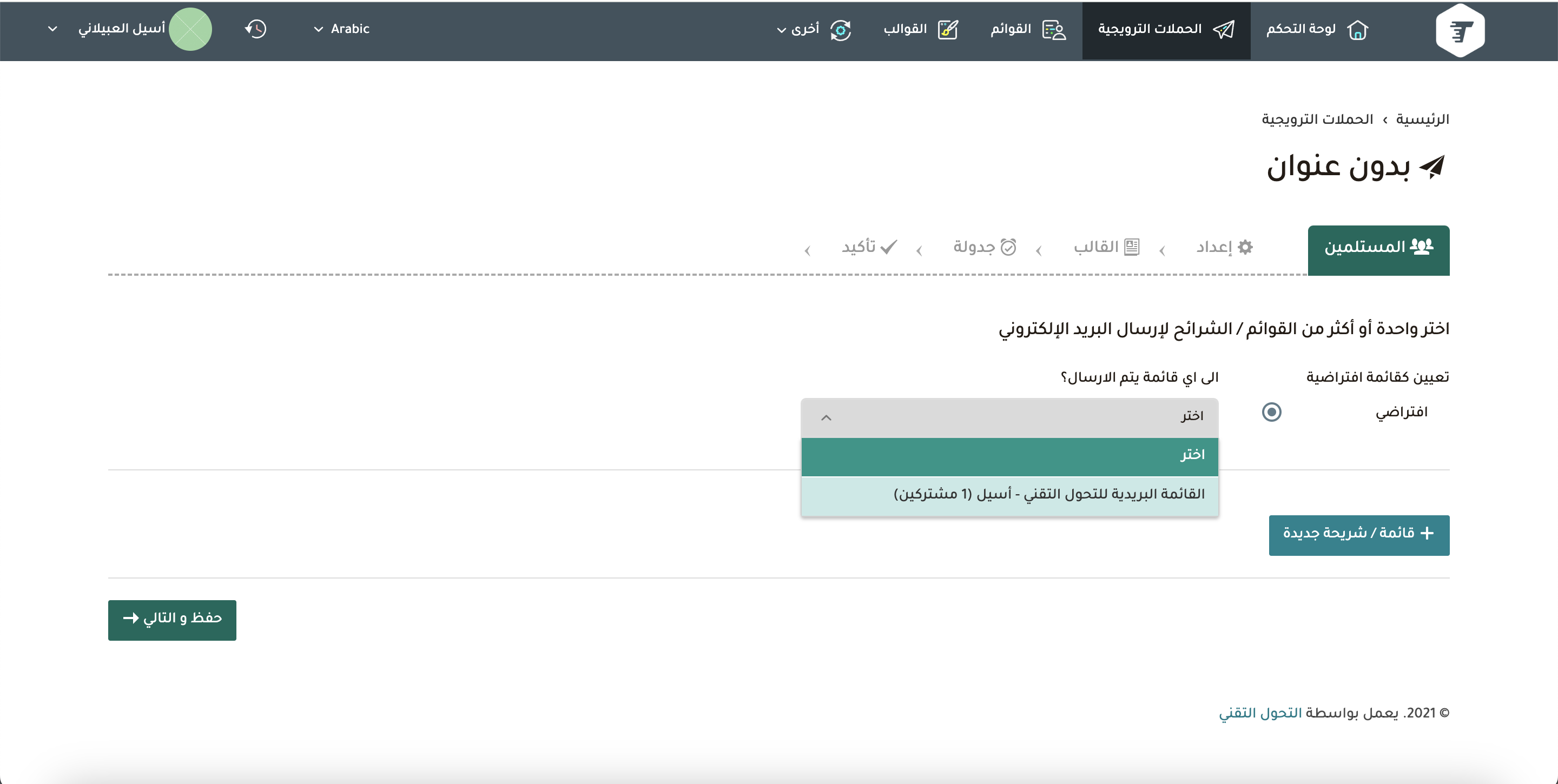Click the حفظ و التالي button
The height and width of the screenshot is (784, 1558).
[x=172, y=620]
